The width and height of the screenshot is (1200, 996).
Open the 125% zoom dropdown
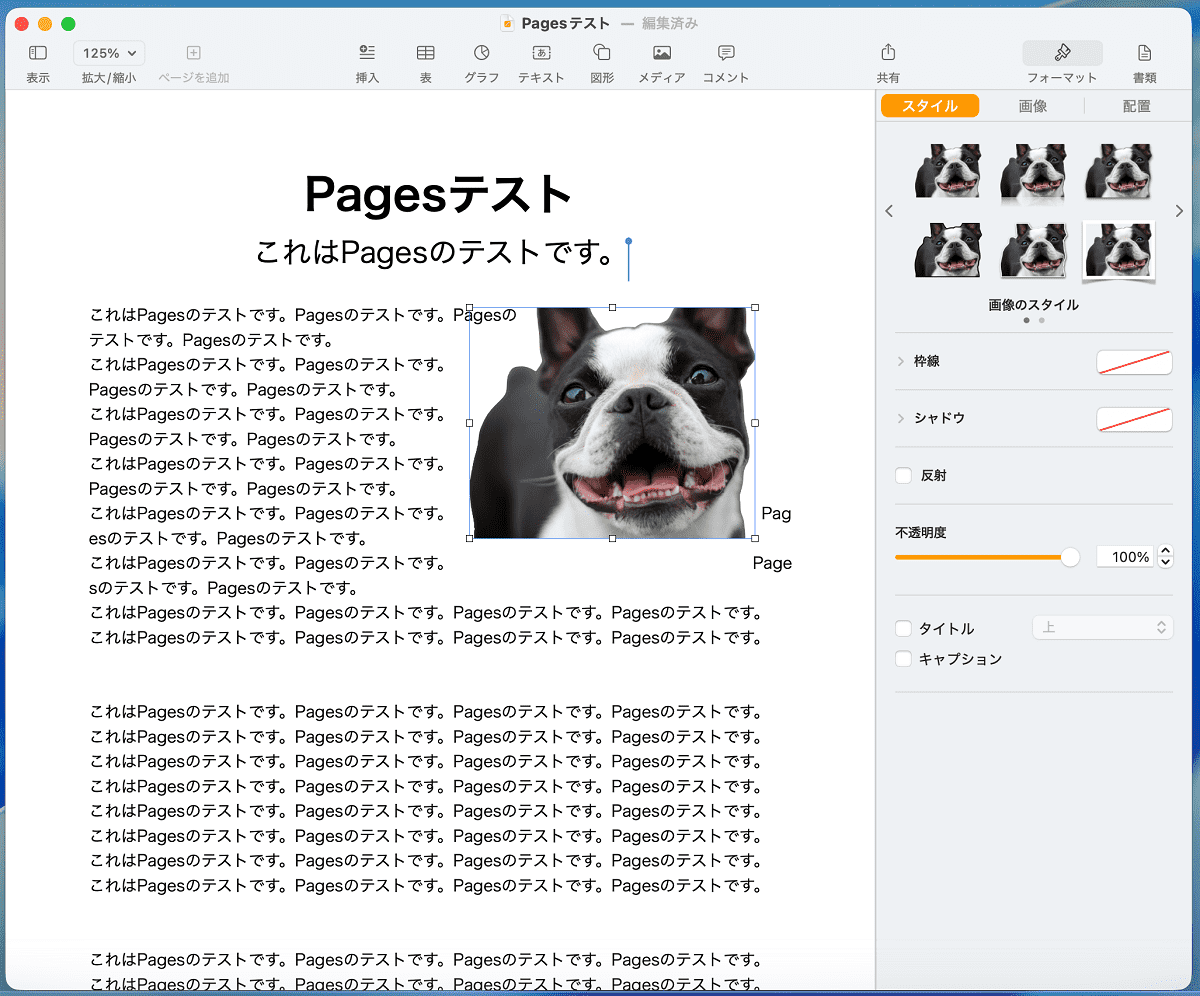click(x=109, y=53)
